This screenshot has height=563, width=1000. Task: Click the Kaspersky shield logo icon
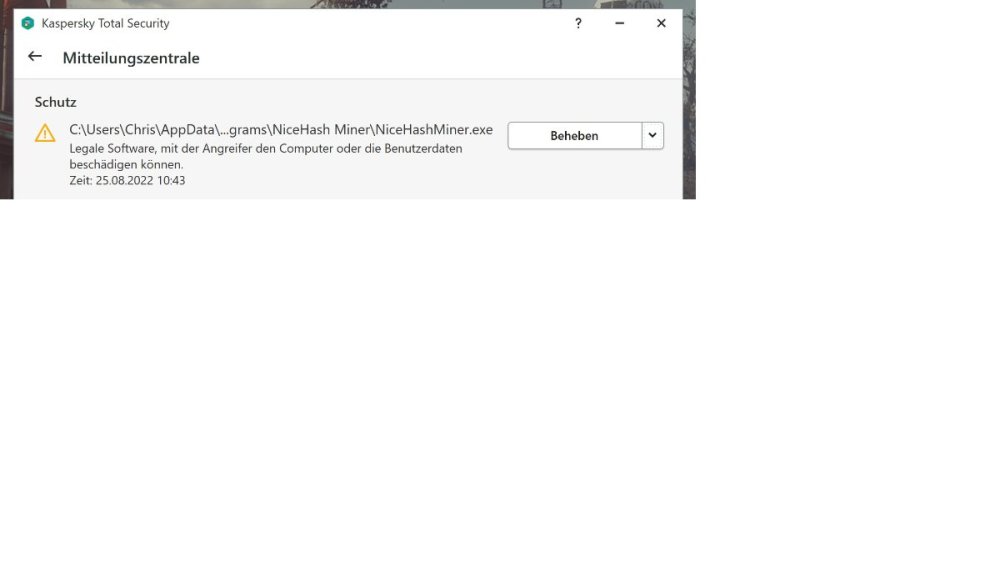pyautogui.click(x=27, y=24)
